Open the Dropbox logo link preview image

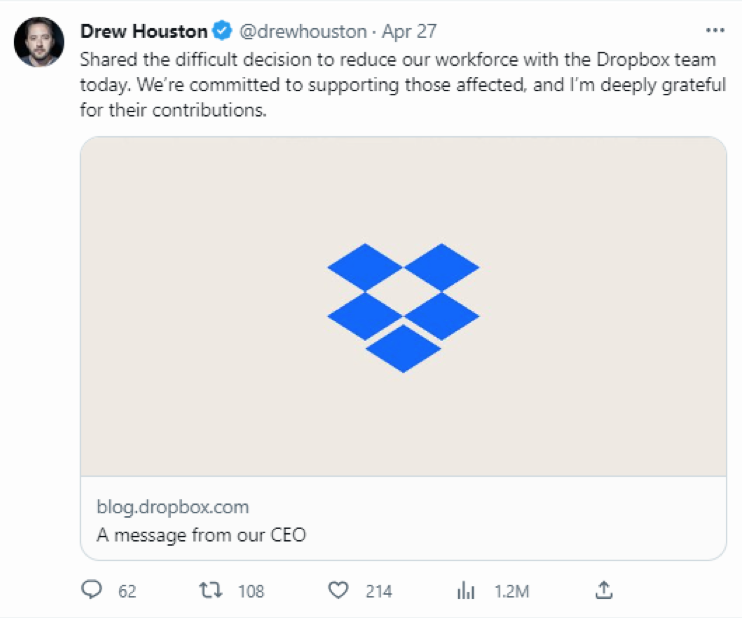click(x=403, y=307)
